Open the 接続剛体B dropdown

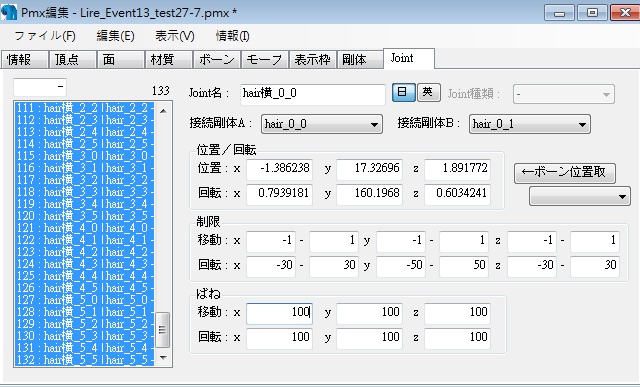[530, 124]
